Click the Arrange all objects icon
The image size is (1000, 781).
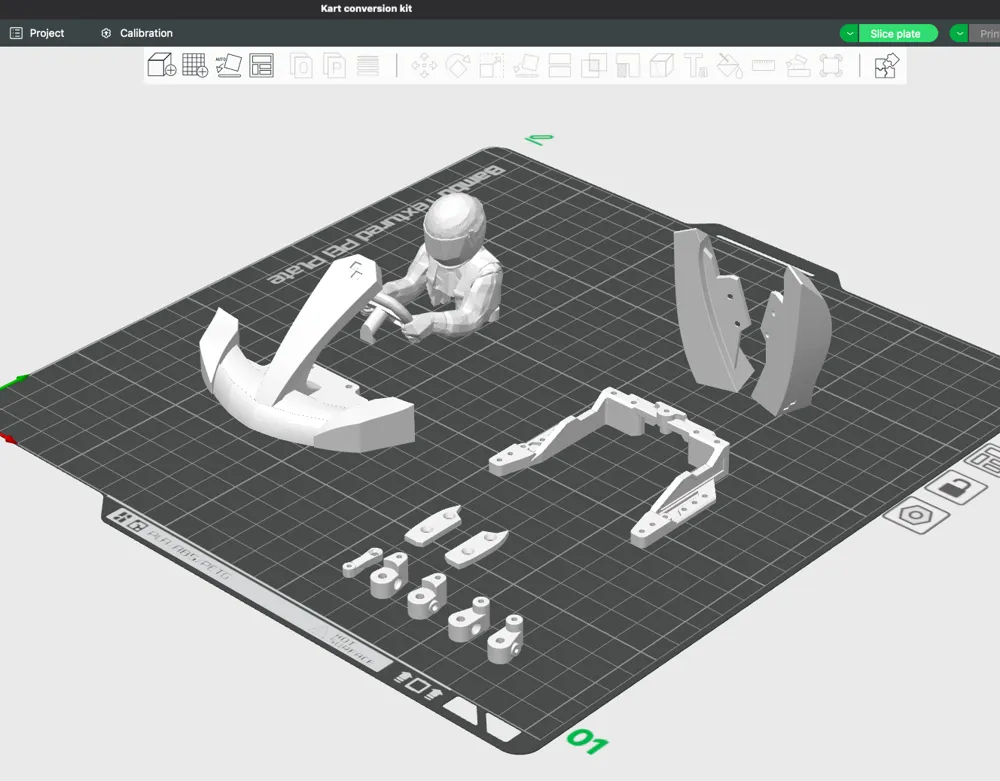(262, 66)
